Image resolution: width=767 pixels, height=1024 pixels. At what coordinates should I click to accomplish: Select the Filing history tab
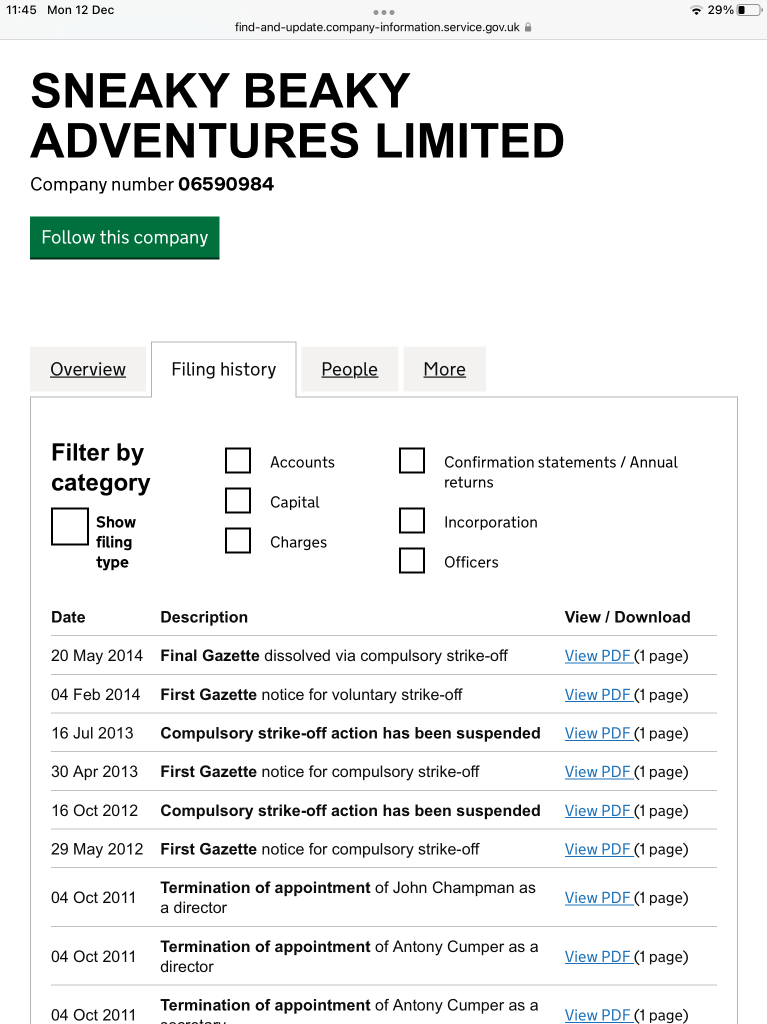point(223,369)
